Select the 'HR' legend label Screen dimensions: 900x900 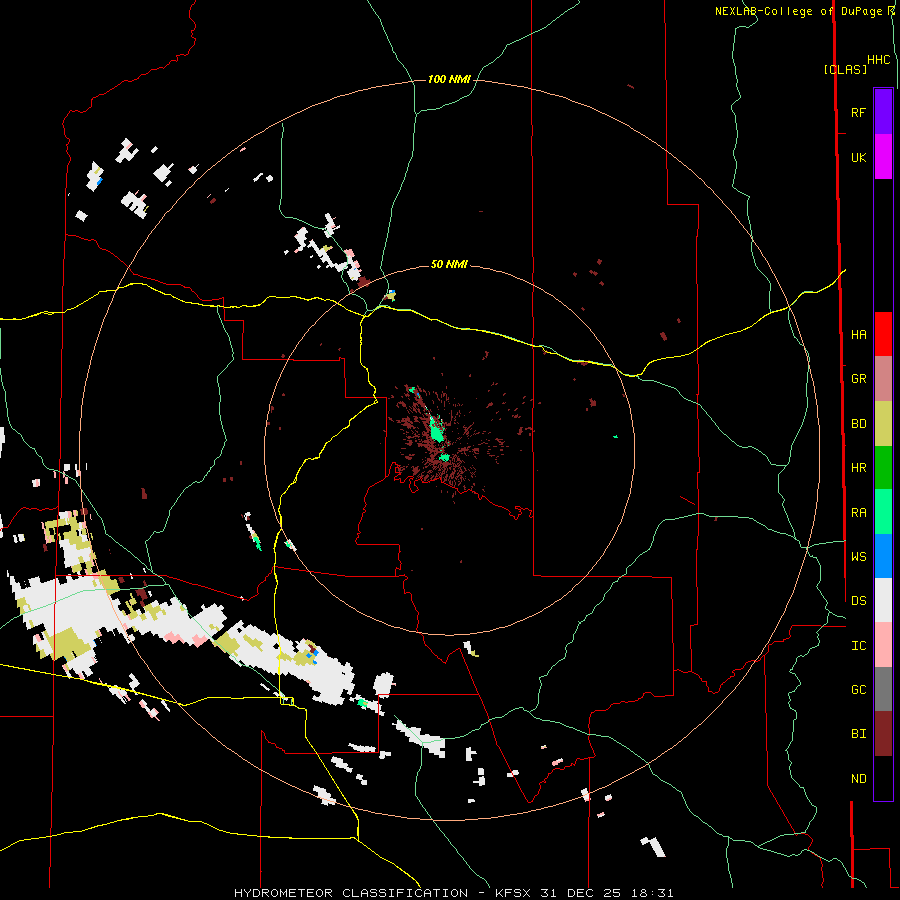pos(858,468)
